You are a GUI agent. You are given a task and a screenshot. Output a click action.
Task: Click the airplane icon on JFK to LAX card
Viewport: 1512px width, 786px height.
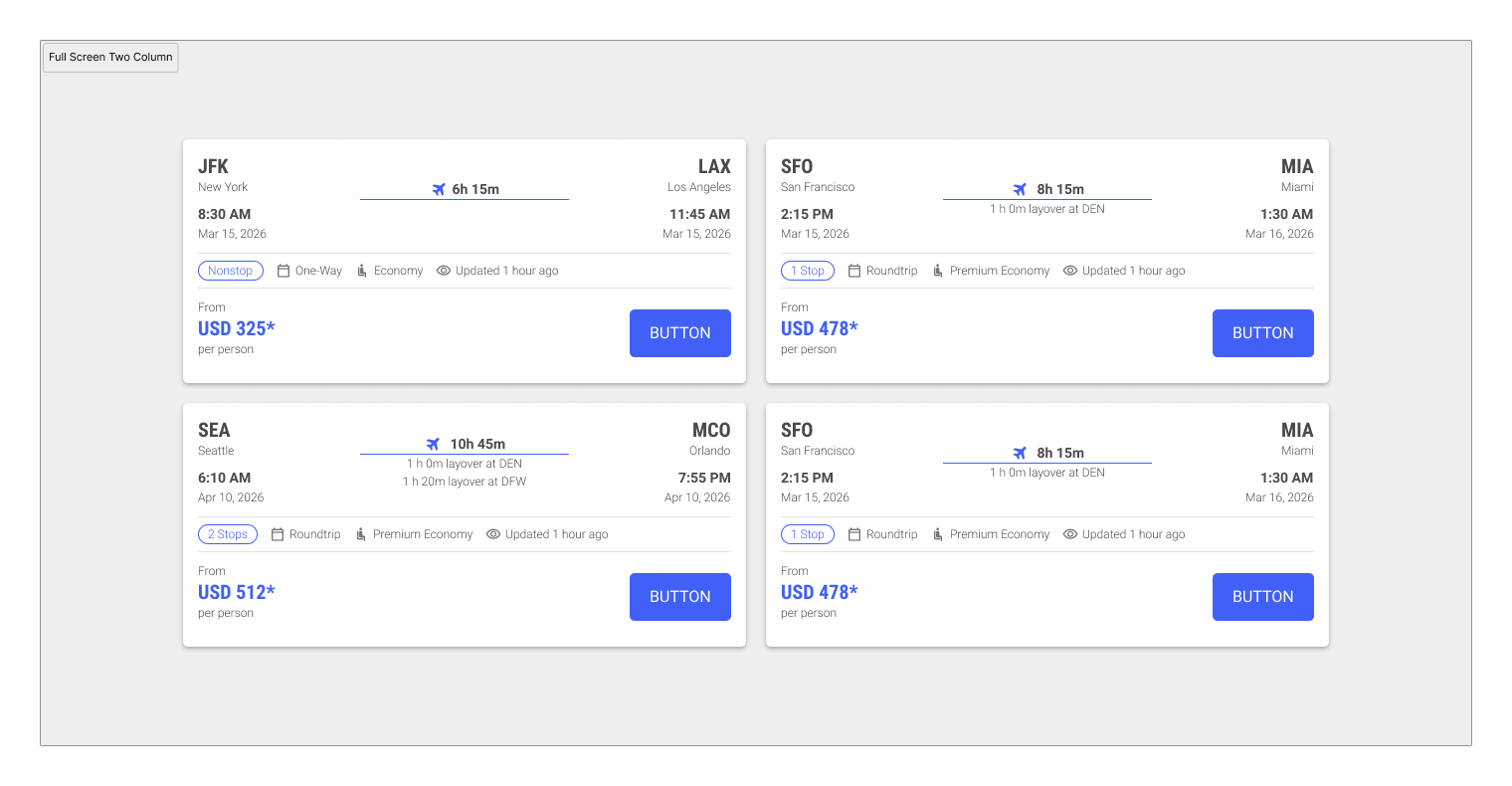coord(439,189)
